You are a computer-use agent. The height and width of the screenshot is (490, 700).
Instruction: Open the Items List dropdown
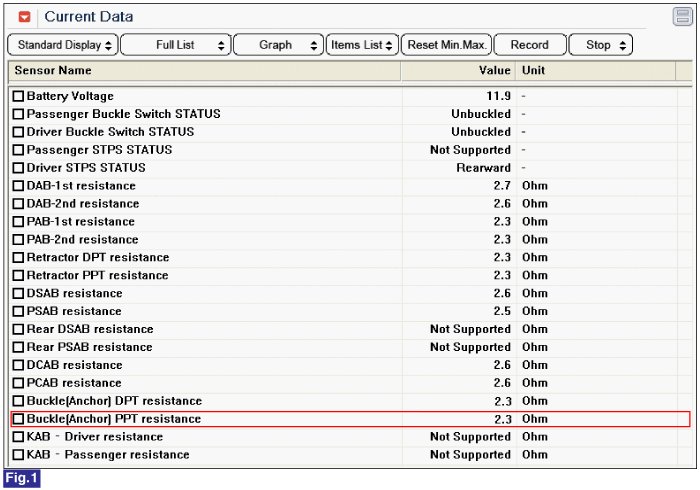[x=361, y=45]
